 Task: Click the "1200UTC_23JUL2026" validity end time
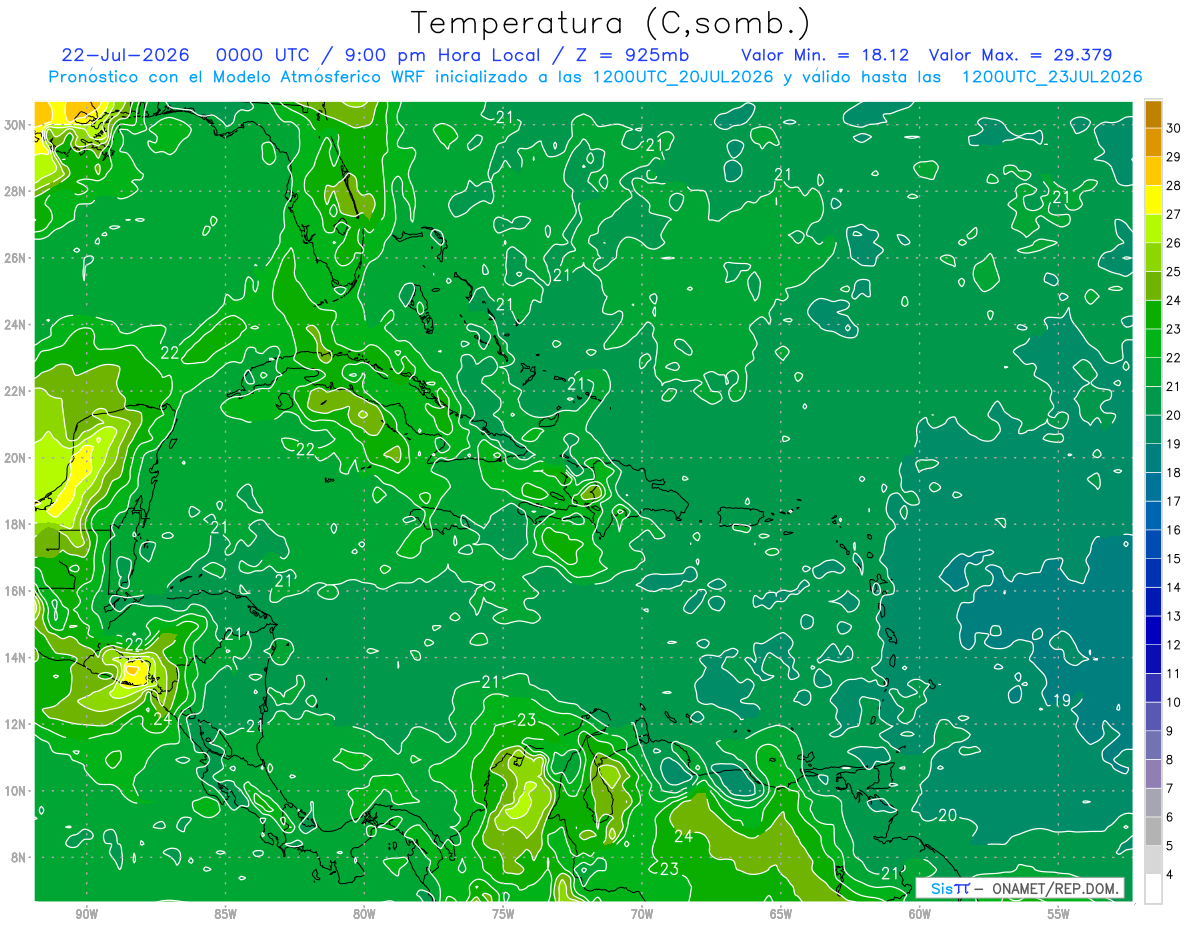click(1052, 77)
